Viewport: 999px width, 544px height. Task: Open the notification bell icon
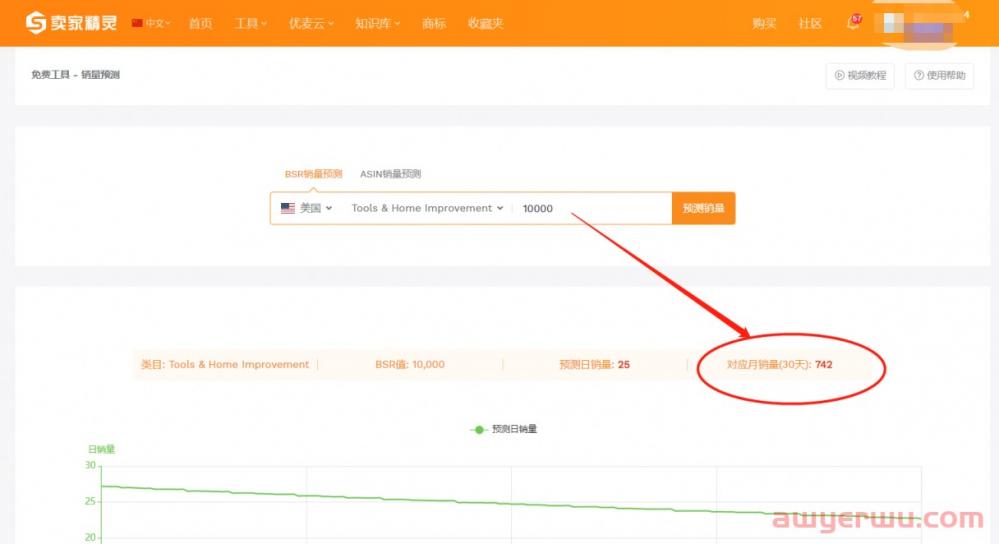coord(853,23)
